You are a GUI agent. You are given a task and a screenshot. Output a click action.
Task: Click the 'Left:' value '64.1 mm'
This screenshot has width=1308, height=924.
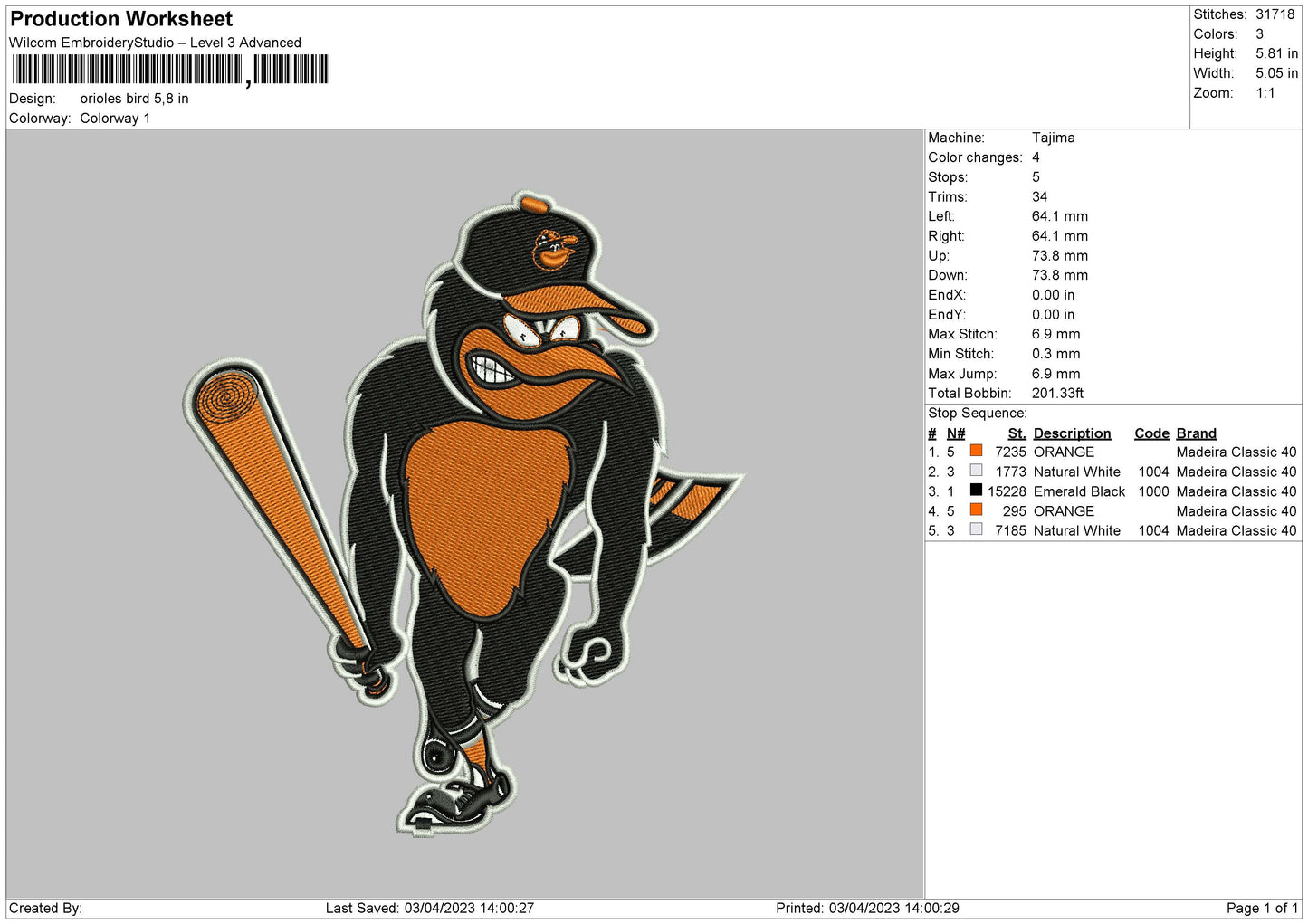pyautogui.click(x=1059, y=216)
